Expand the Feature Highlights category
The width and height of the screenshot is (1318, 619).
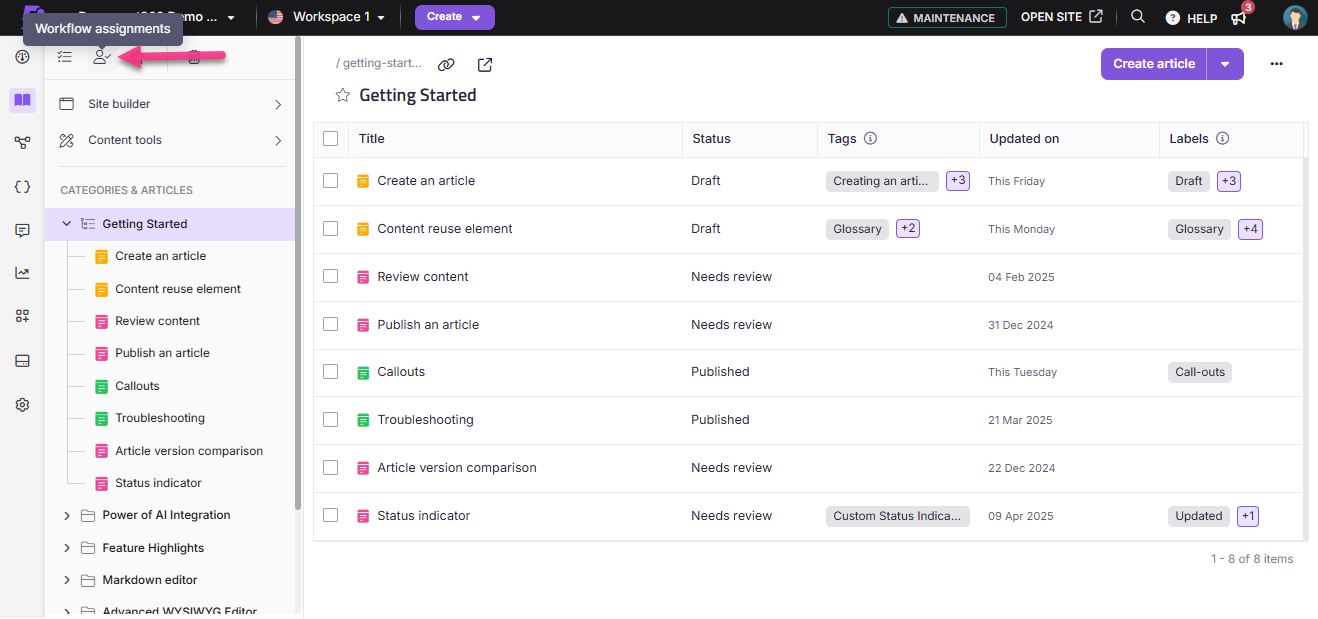[67, 548]
